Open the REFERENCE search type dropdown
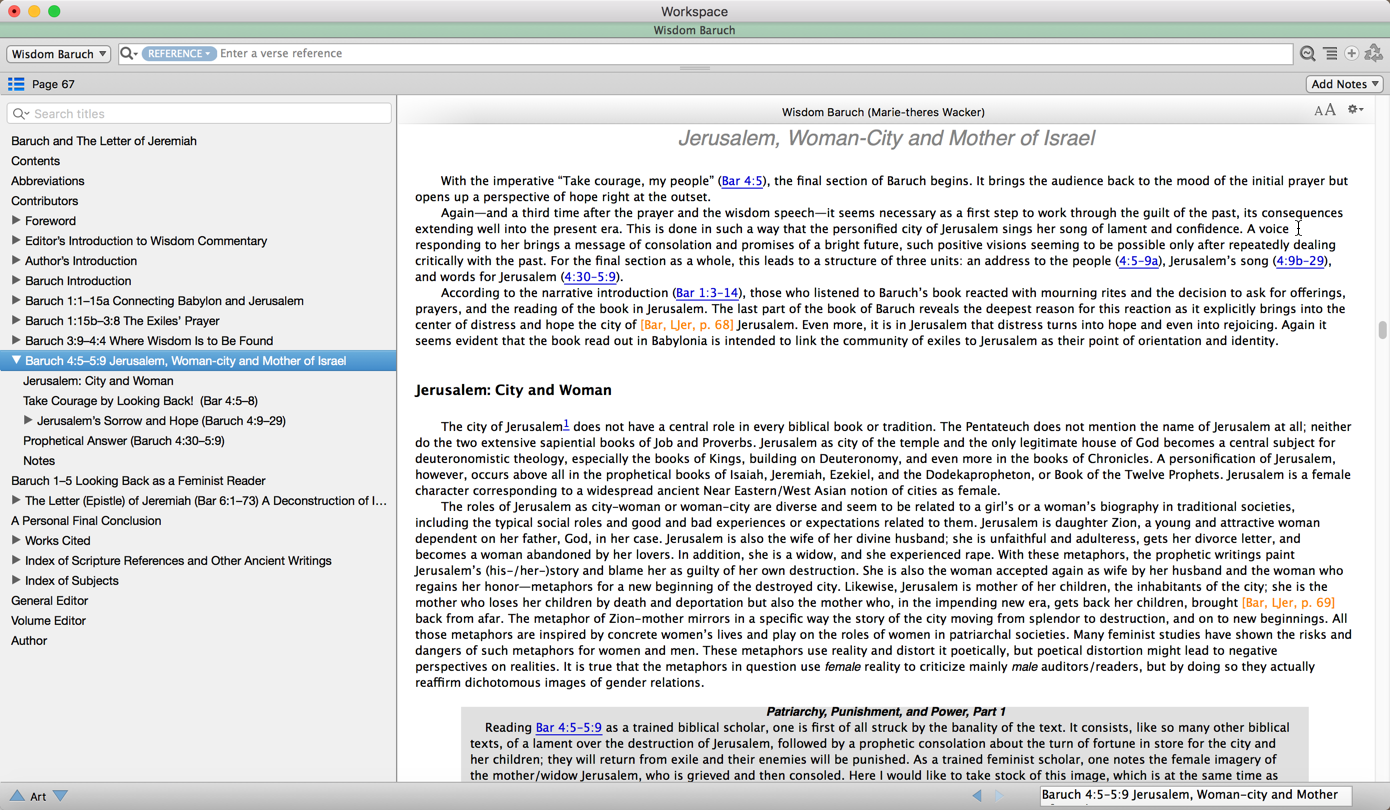Screen dimensions: 1390x810 tap(178, 54)
